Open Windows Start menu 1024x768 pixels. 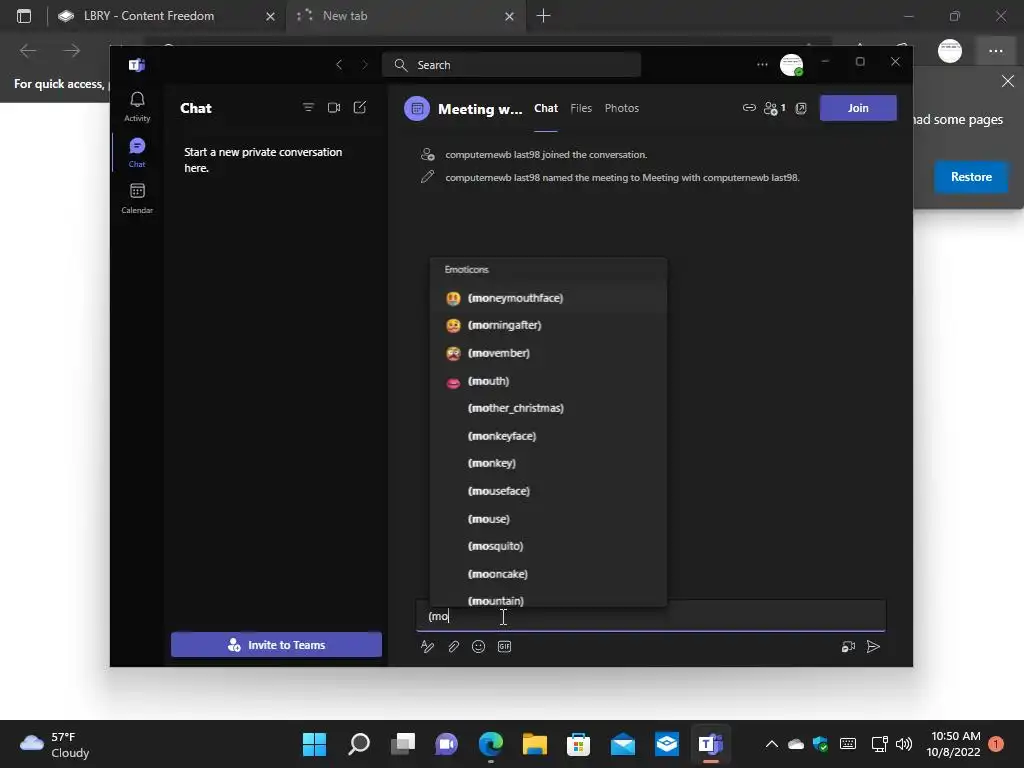(314, 744)
